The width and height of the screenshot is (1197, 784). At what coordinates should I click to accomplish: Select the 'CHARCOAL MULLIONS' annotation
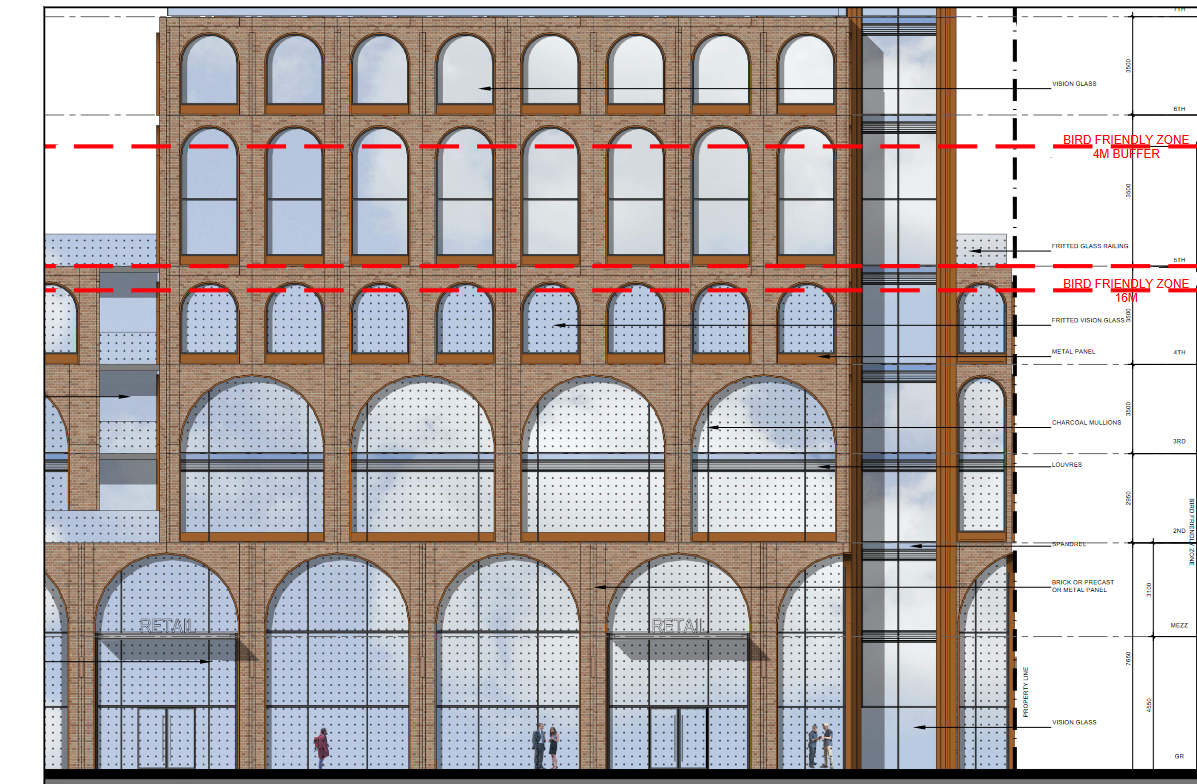(x=1086, y=423)
